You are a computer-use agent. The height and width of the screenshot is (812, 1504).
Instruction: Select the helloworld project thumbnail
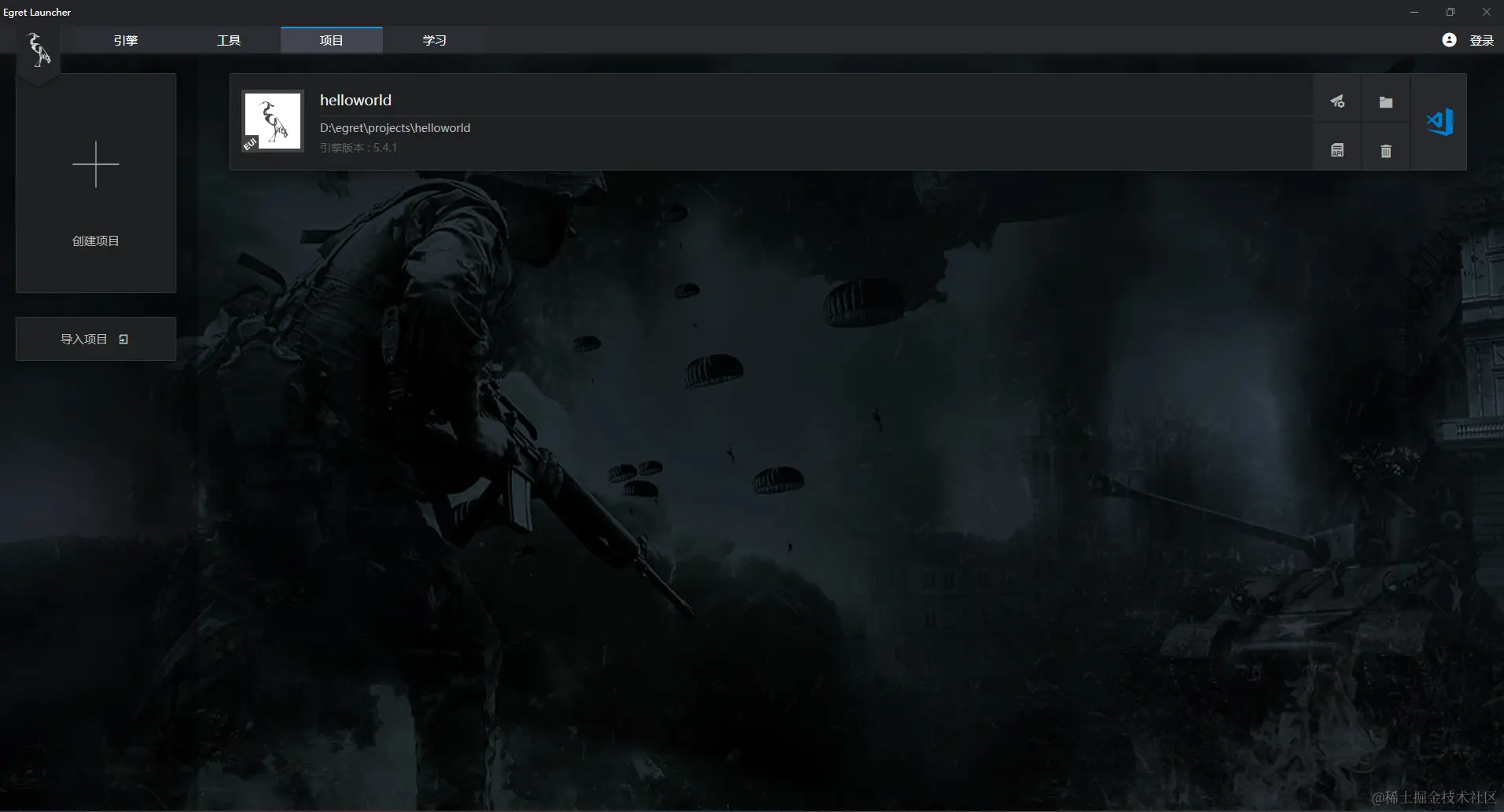coord(273,121)
